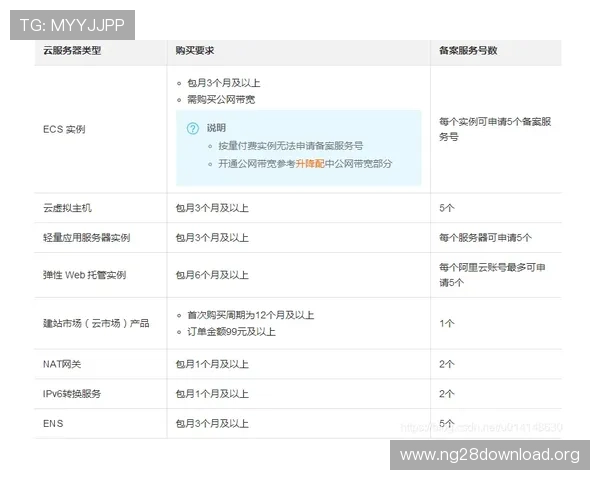This screenshot has height=480, width=600.
Task: Select 包月3个月及以上 in ENS row
Action: pos(212,424)
